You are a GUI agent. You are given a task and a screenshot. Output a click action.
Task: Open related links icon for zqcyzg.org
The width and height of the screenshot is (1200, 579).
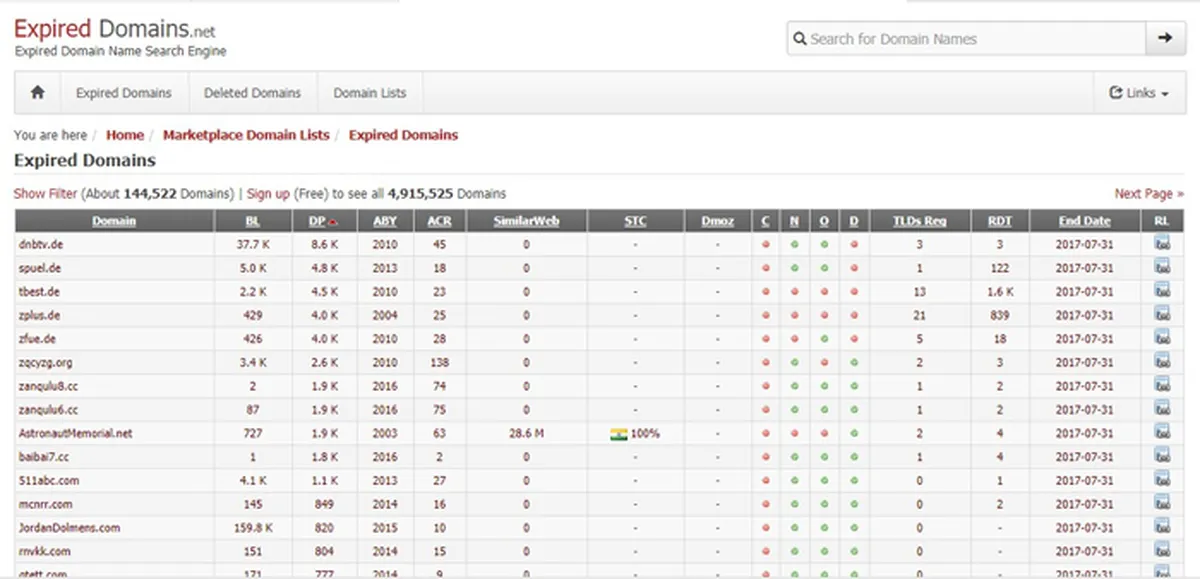(1161, 362)
